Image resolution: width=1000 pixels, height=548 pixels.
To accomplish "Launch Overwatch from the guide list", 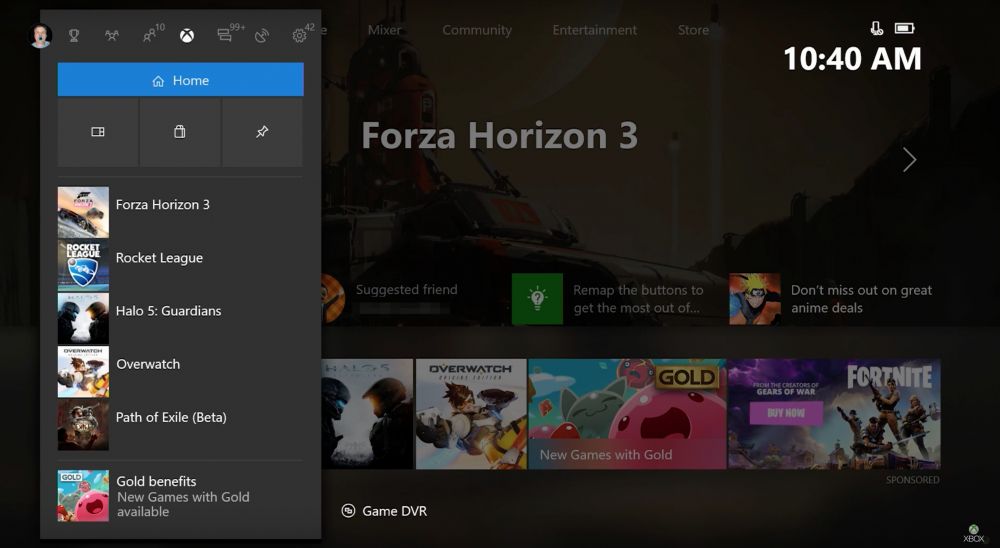I will click(180, 372).
